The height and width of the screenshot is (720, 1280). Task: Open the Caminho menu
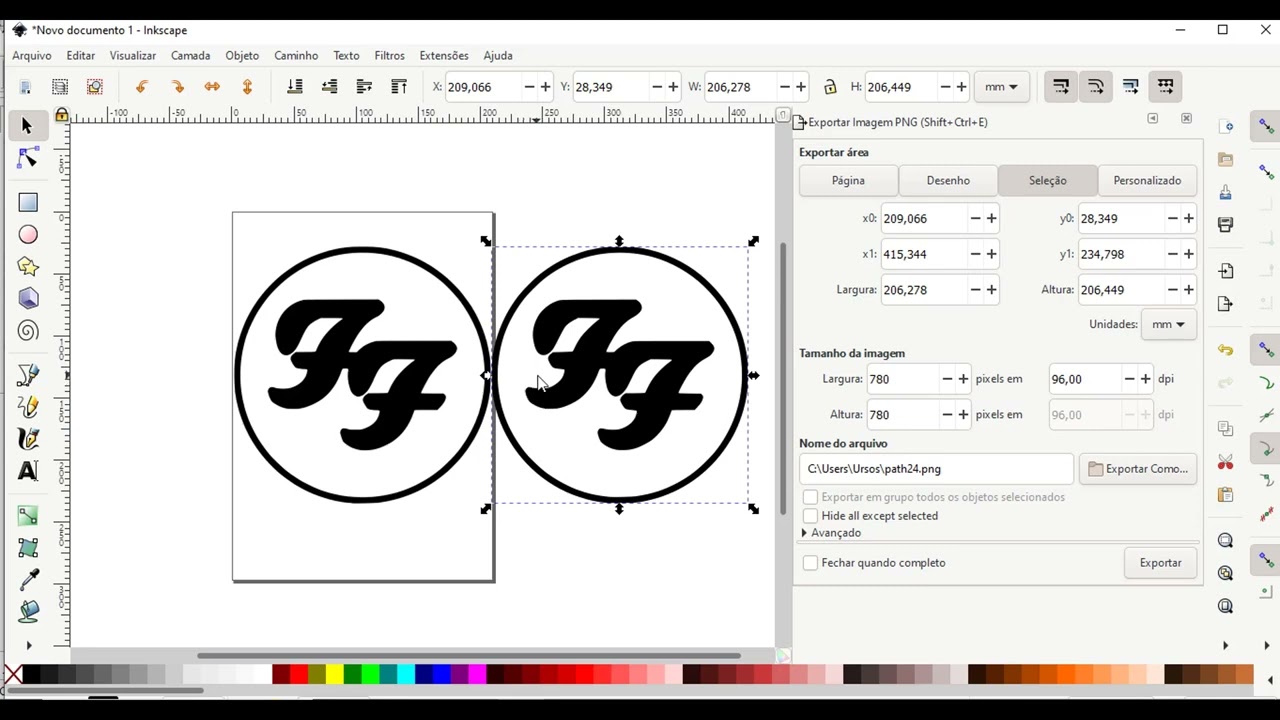pos(296,56)
